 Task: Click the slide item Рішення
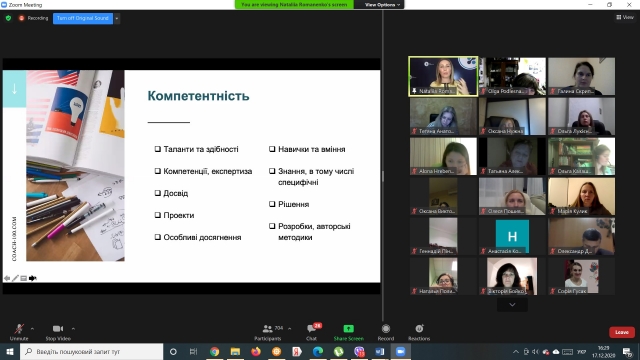coord(293,204)
